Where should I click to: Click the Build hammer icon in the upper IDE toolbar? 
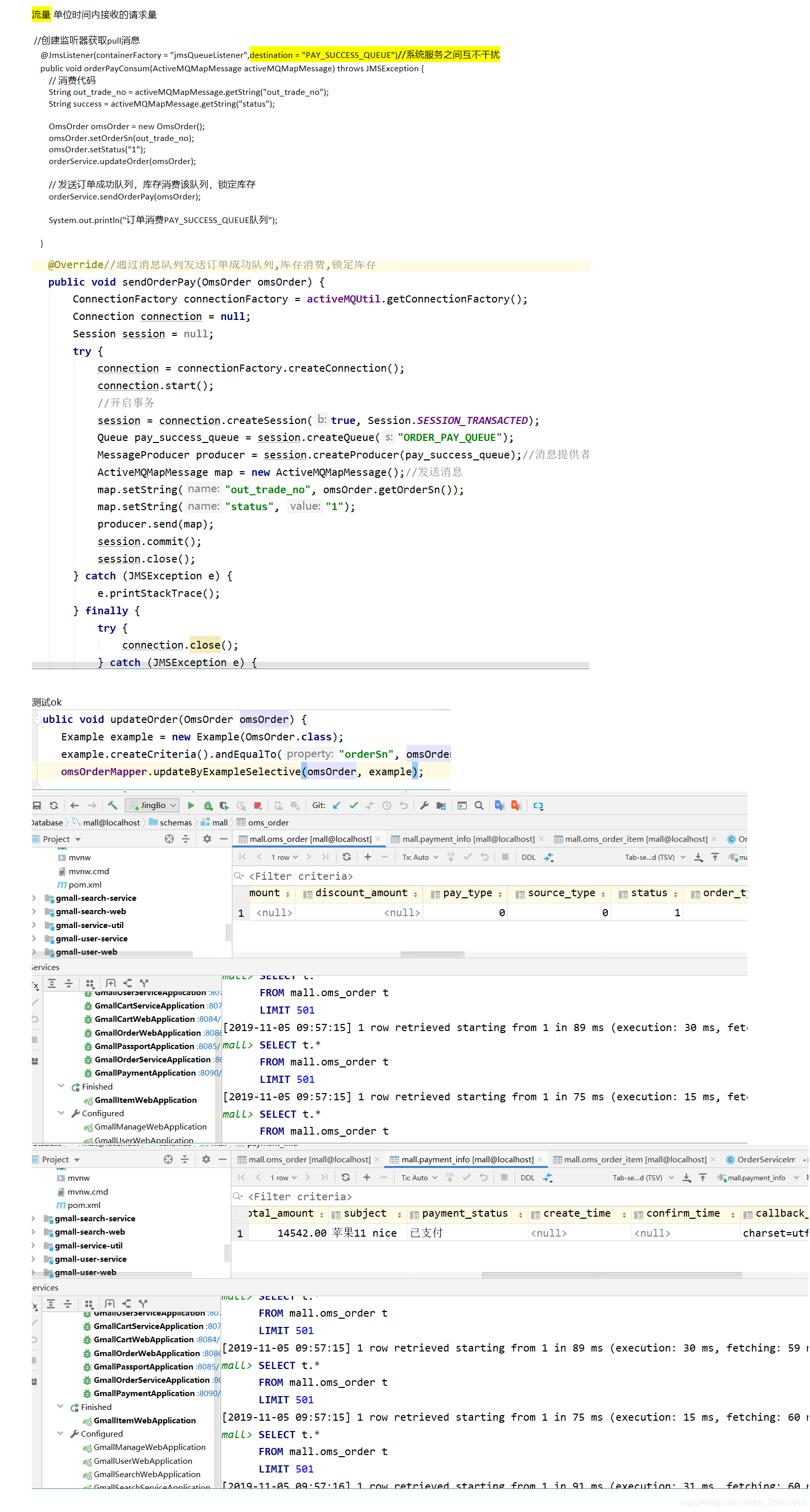[112, 805]
